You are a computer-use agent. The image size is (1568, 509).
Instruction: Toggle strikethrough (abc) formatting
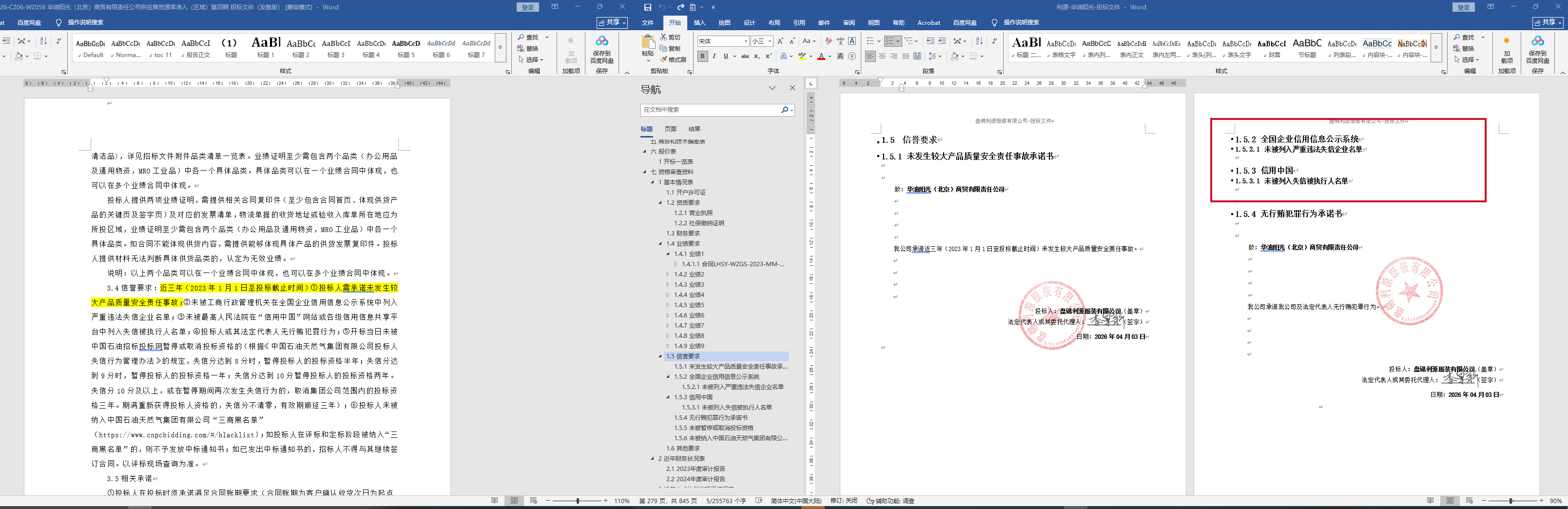pyautogui.click(x=745, y=56)
